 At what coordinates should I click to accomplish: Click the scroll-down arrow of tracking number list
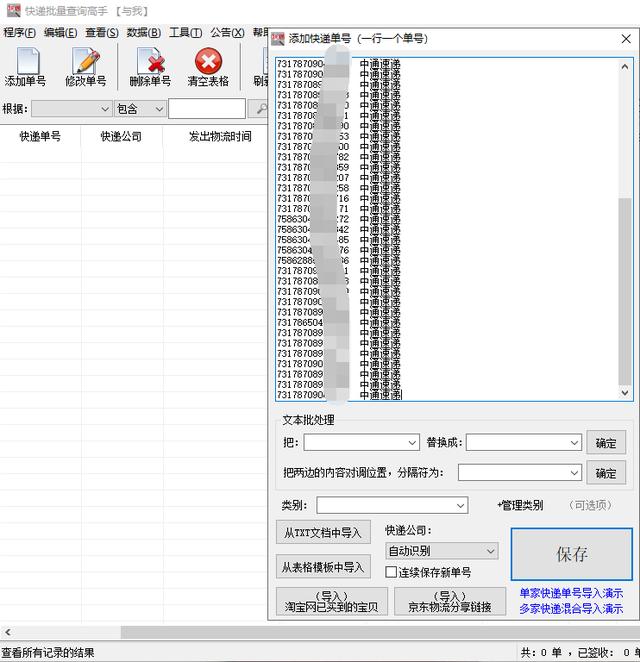click(x=625, y=393)
